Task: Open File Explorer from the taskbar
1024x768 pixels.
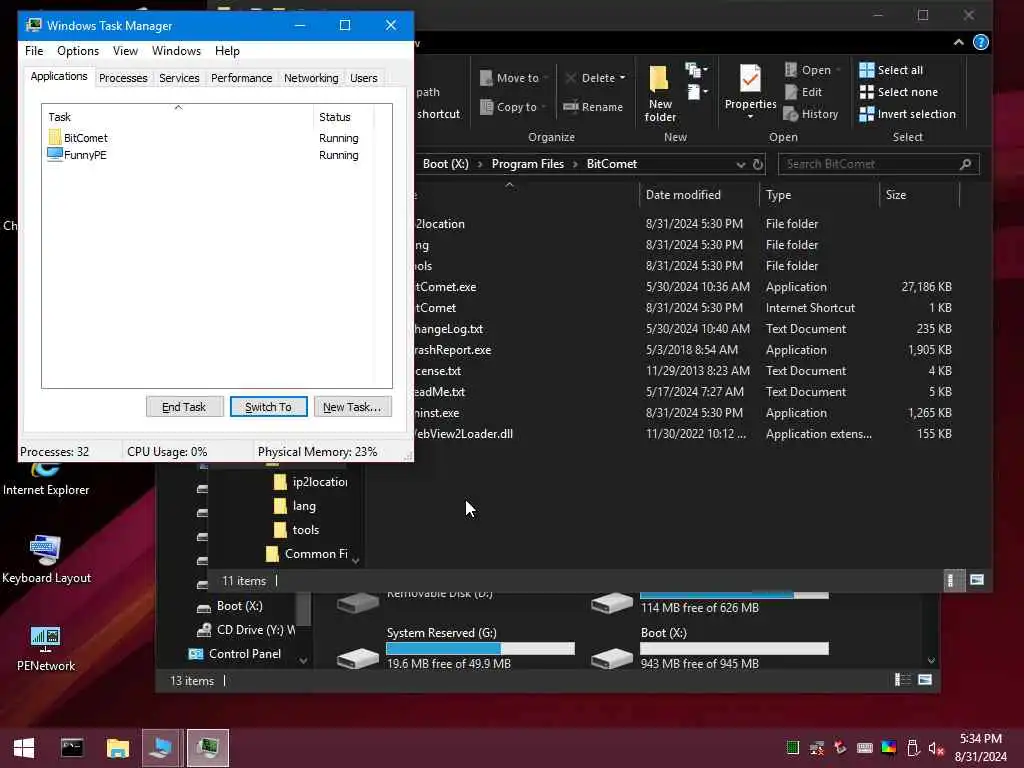Action: pos(118,748)
